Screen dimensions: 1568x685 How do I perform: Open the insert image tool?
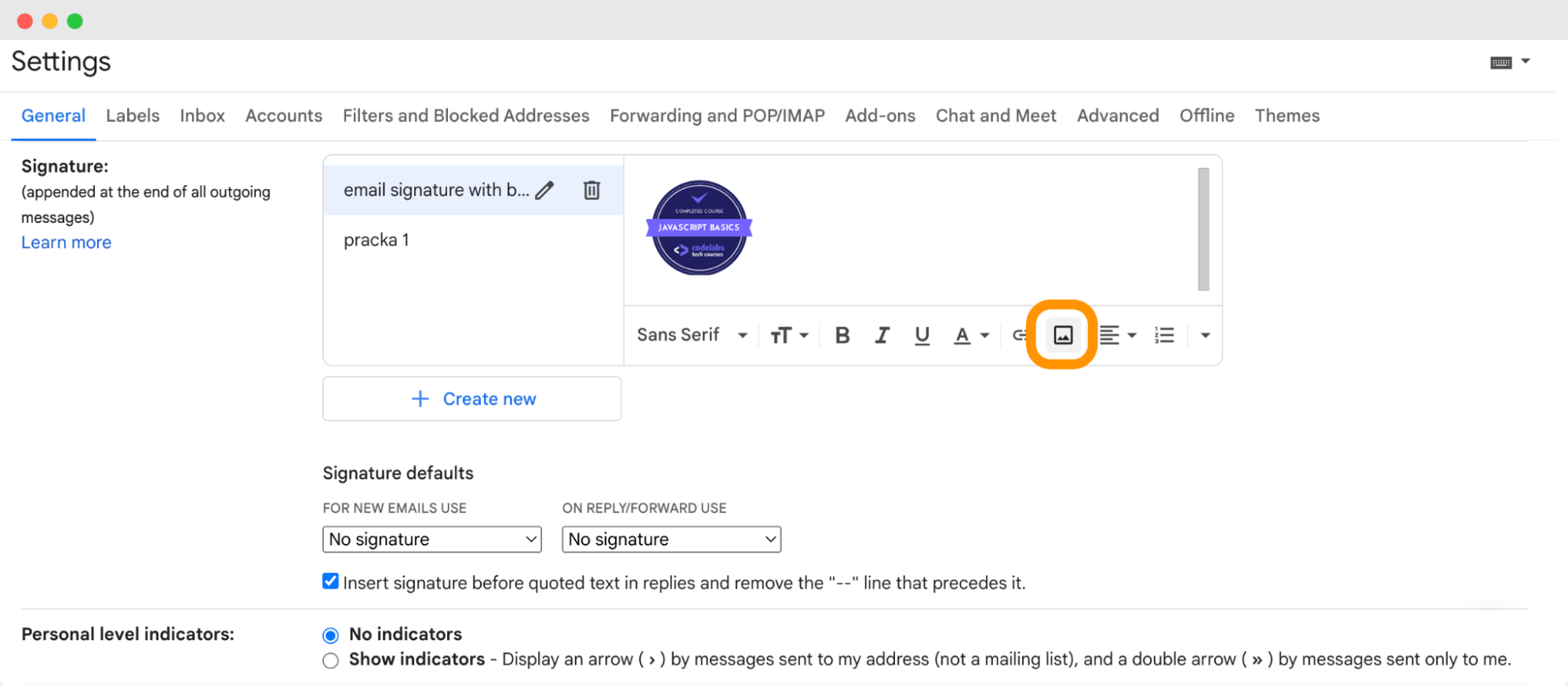tap(1063, 336)
